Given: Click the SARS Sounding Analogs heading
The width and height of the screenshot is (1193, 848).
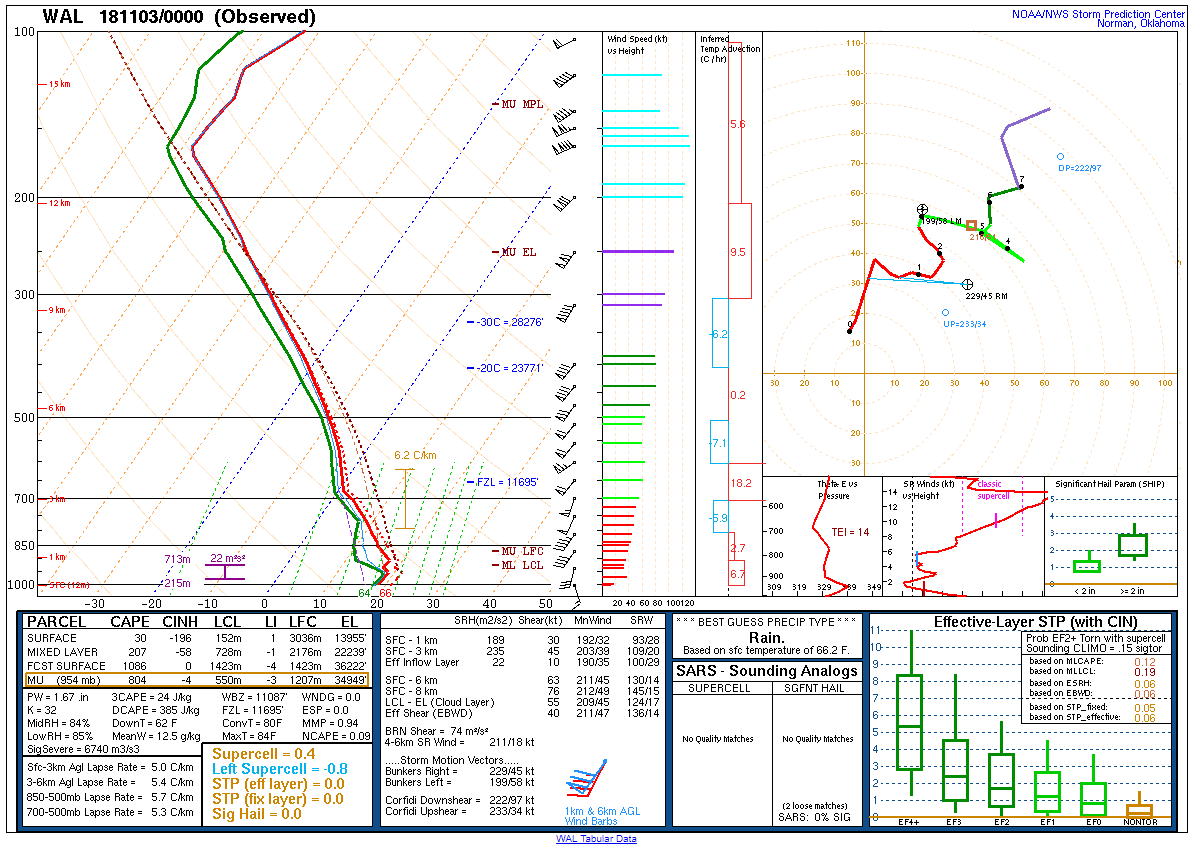Looking at the screenshot, I should click(767, 671).
